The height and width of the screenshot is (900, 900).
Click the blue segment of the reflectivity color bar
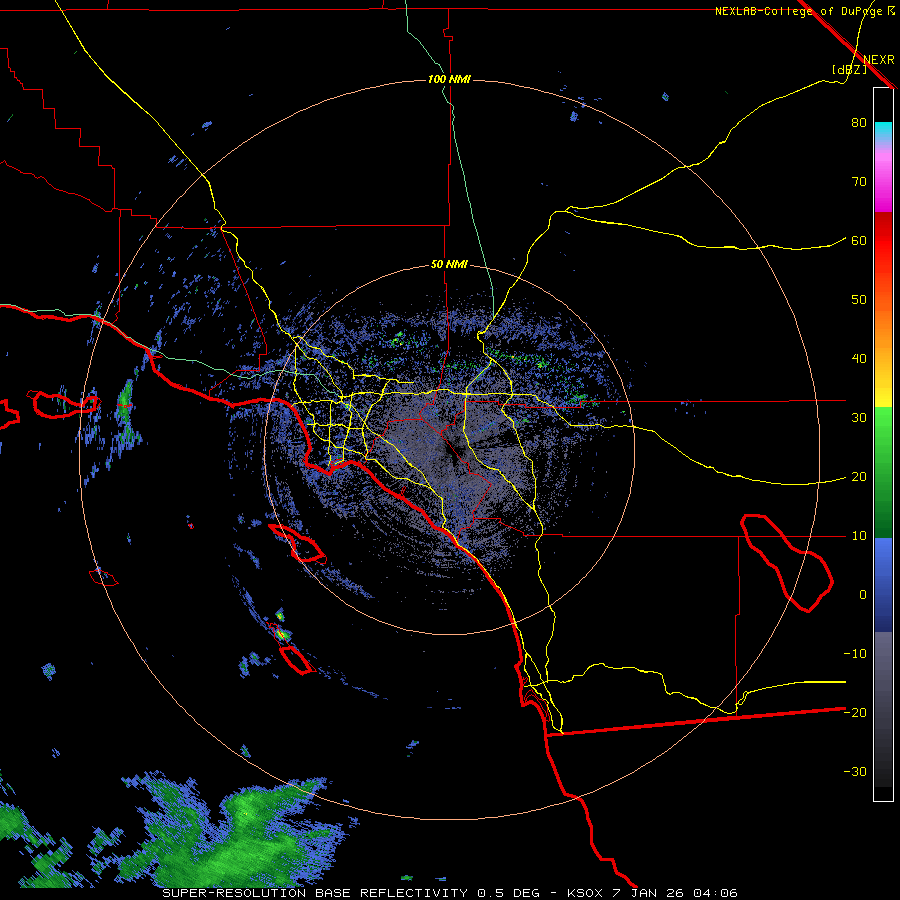883,585
